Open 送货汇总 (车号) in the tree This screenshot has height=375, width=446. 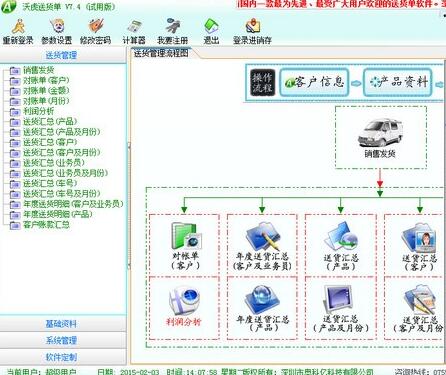pyautogui.click(x=50, y=183)
